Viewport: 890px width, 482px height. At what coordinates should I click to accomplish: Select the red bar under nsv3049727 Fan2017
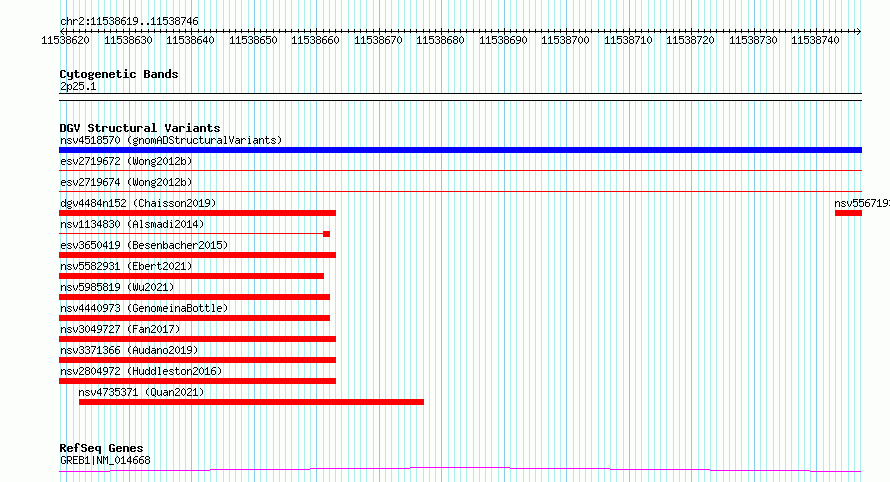point(198,339)
